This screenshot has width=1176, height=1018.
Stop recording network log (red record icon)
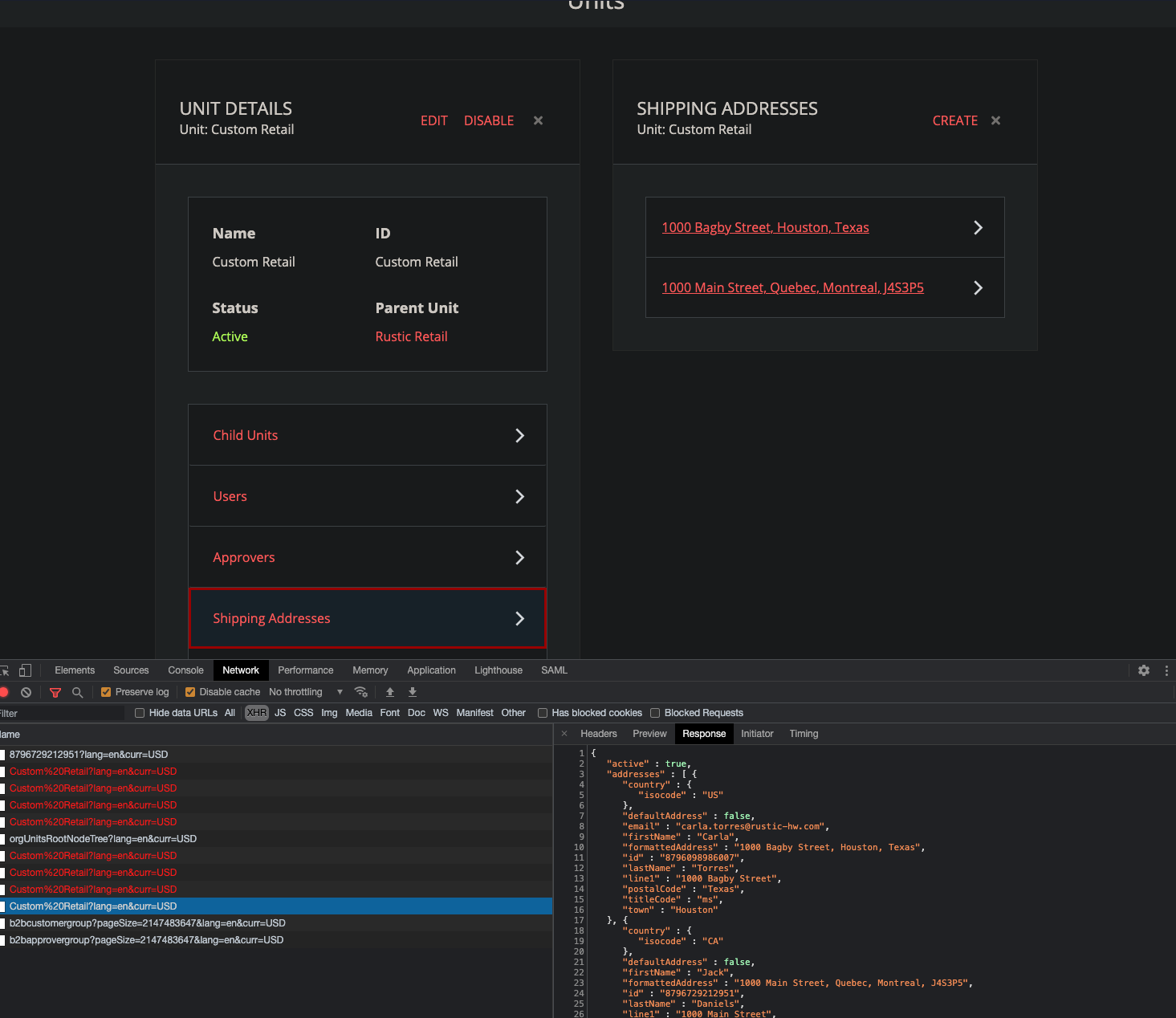6,692
